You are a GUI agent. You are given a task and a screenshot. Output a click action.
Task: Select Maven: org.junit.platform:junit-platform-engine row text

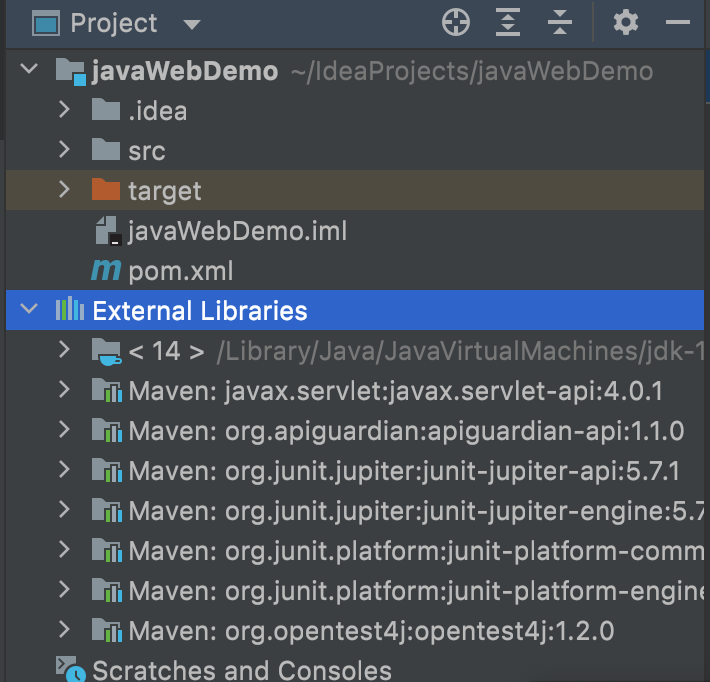[417, 591]
